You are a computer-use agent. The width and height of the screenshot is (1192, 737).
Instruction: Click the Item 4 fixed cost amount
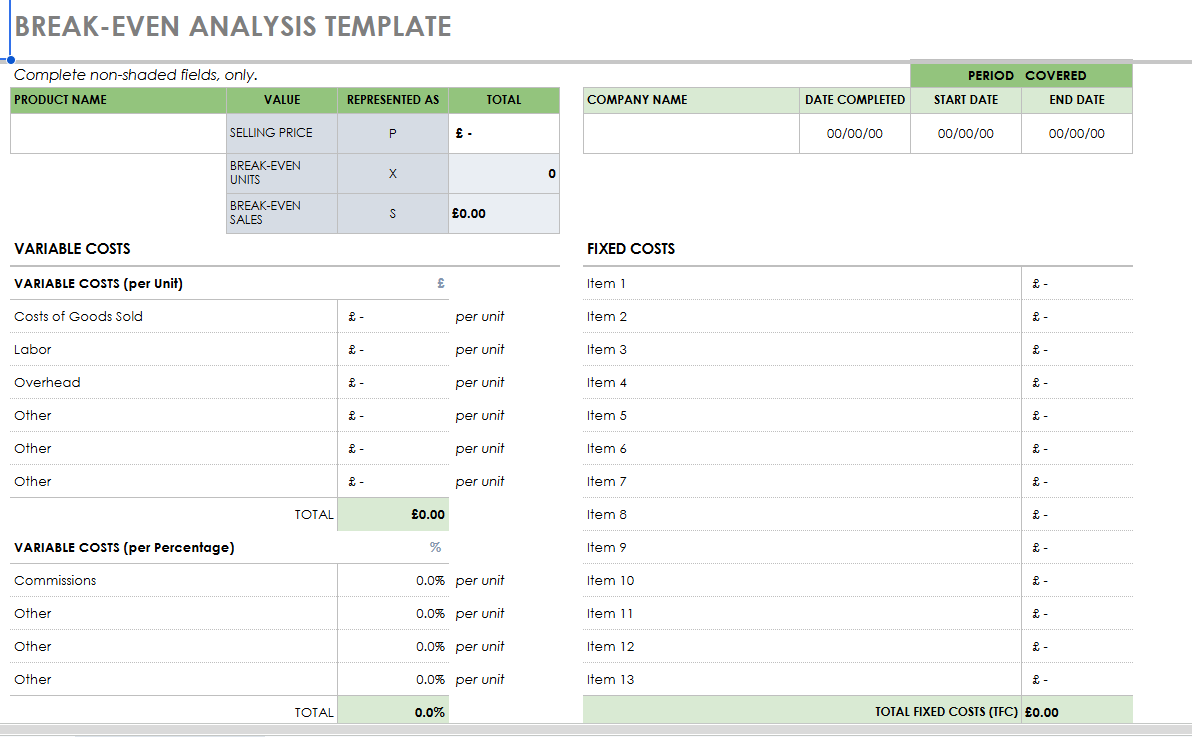pos(1076,383)
